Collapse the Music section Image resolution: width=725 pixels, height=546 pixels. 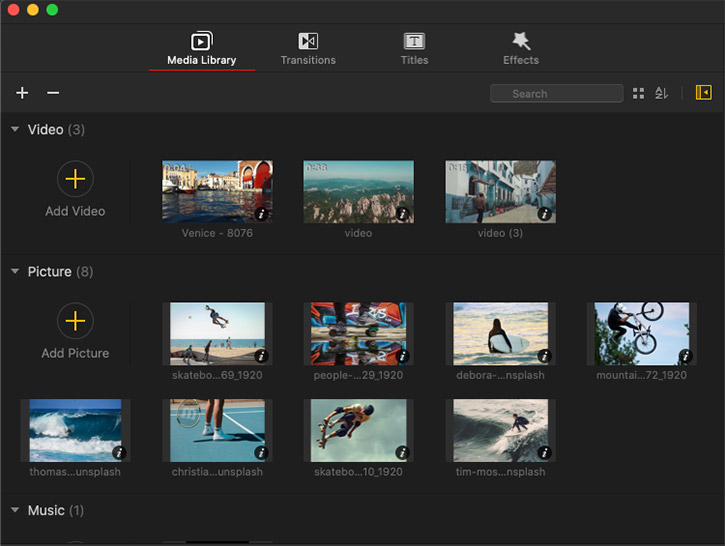click(15, 511)
